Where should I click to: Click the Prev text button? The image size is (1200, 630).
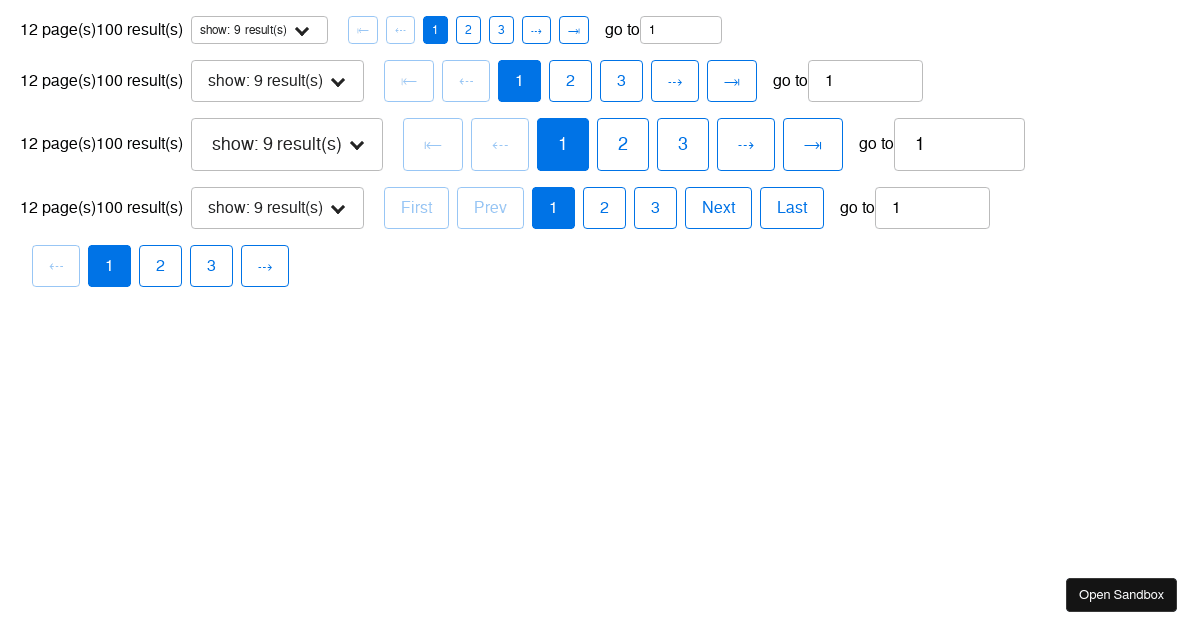pos(490,208)
